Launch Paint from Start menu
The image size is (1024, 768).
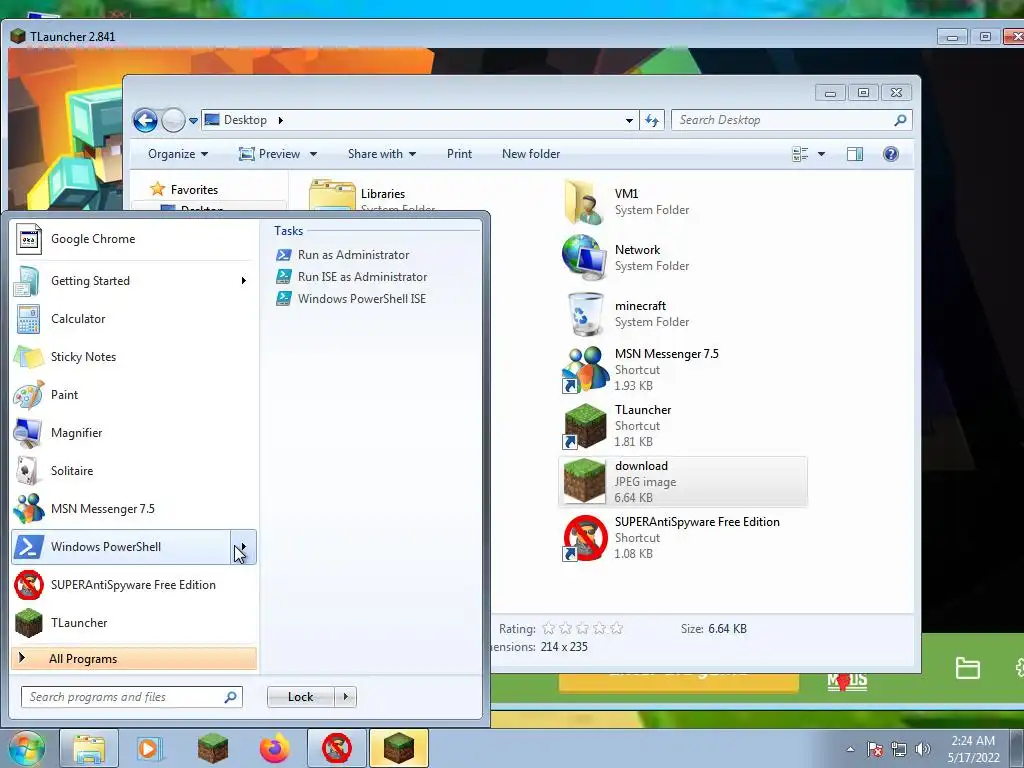click(134, 394)
